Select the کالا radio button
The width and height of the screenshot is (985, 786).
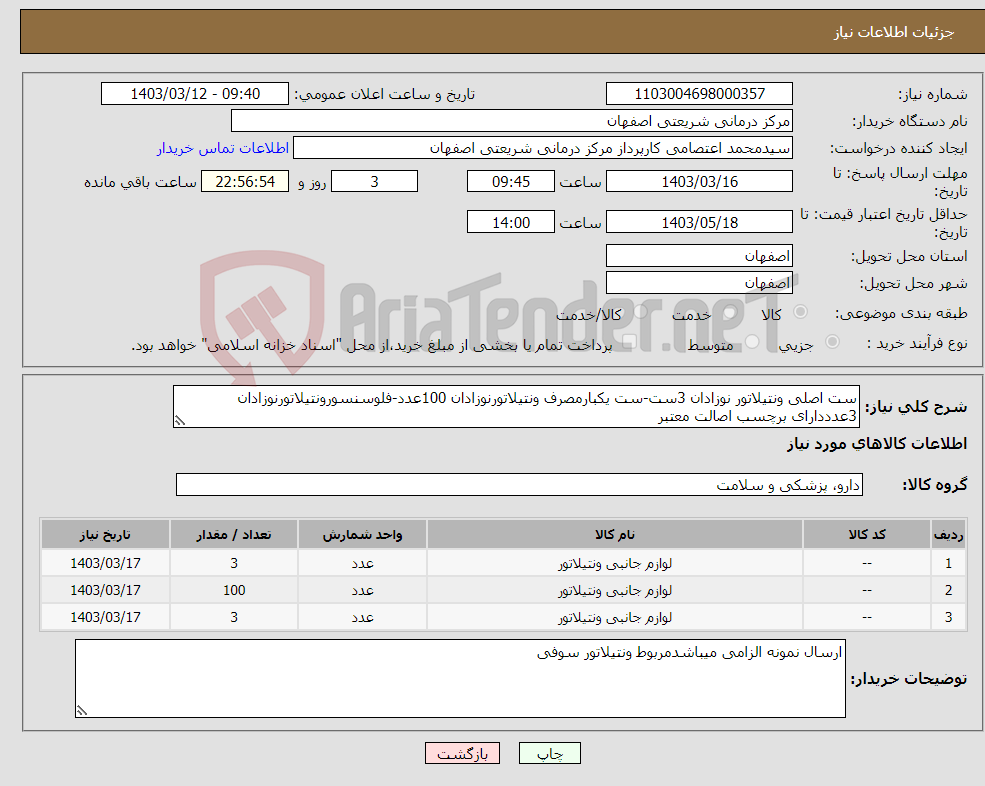(x=800, y=312)
